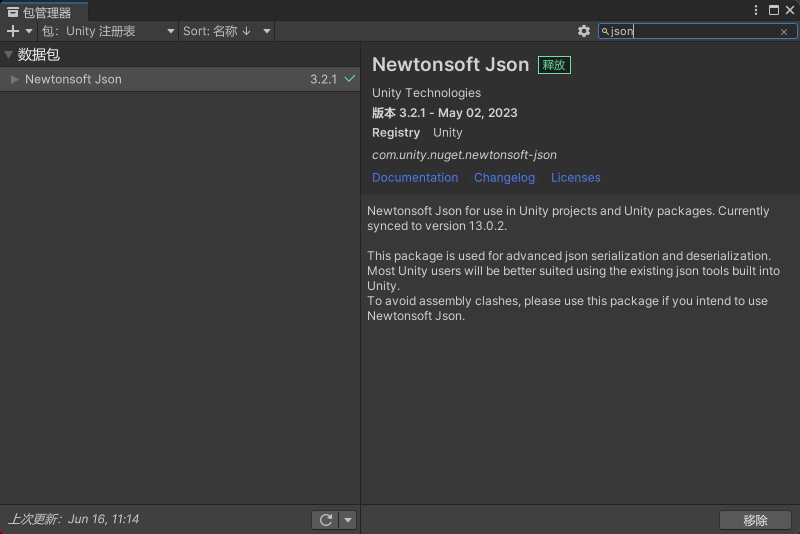Click the 版本 3.2.1 - May 02, 2023 text

[x=444, y=113]
